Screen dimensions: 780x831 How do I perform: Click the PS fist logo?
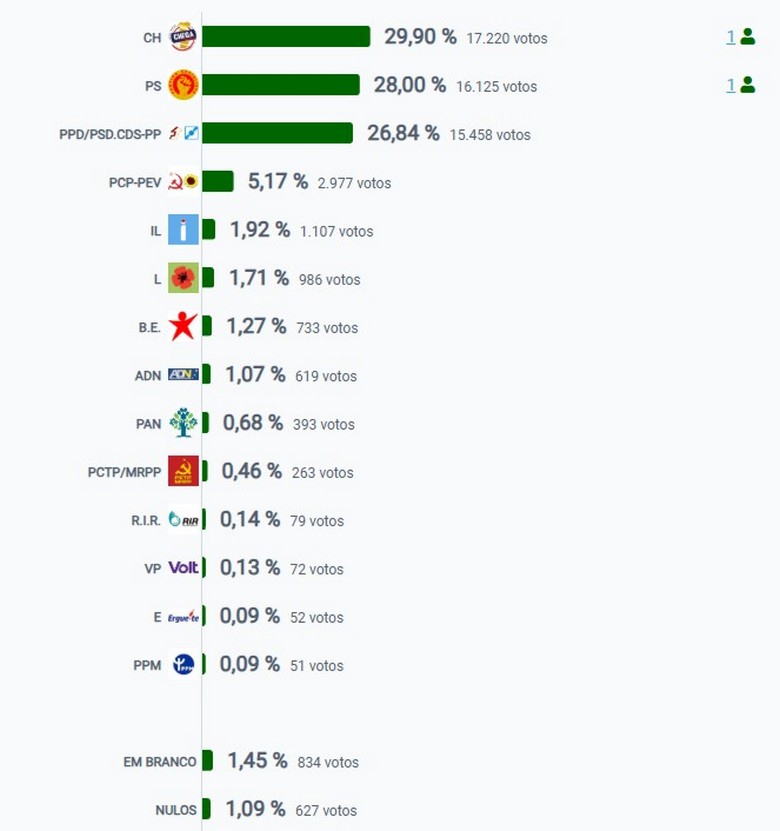(183, 85)
